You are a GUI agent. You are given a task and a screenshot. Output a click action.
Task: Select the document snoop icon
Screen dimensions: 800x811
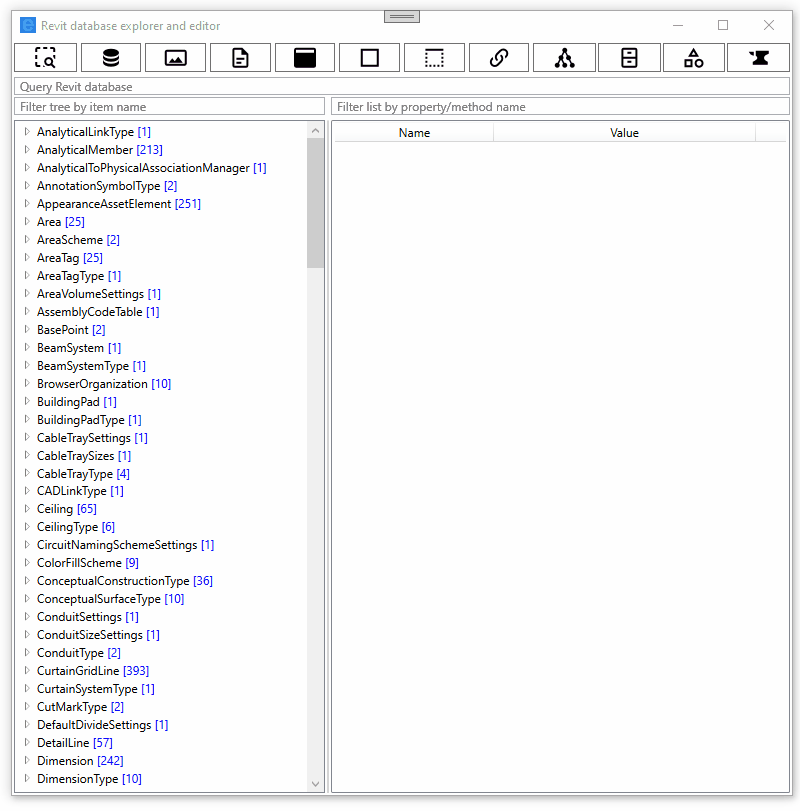point(240,58)
